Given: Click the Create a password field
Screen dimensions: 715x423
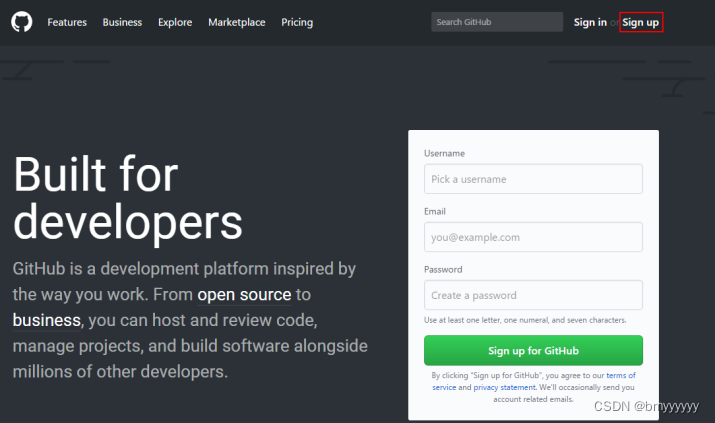Looking at the screenshot, I should (533, 295).
